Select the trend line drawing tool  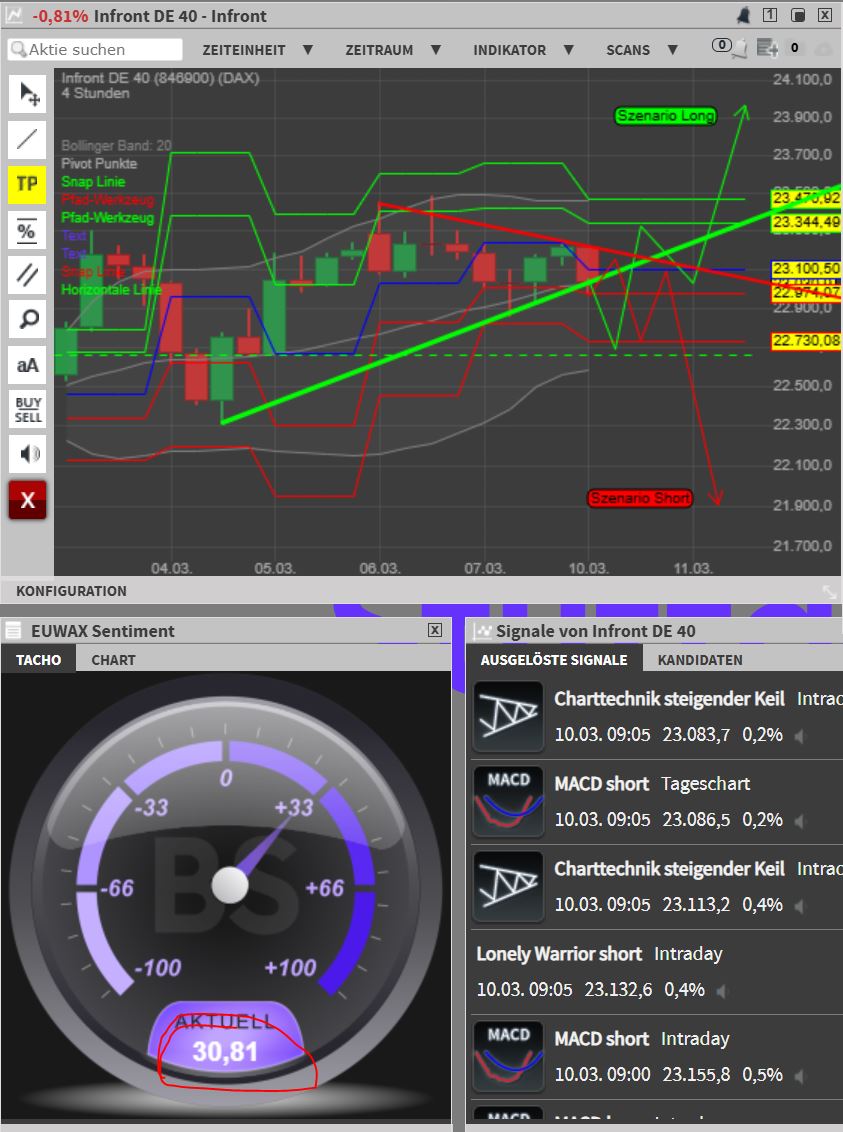[27, 139]
